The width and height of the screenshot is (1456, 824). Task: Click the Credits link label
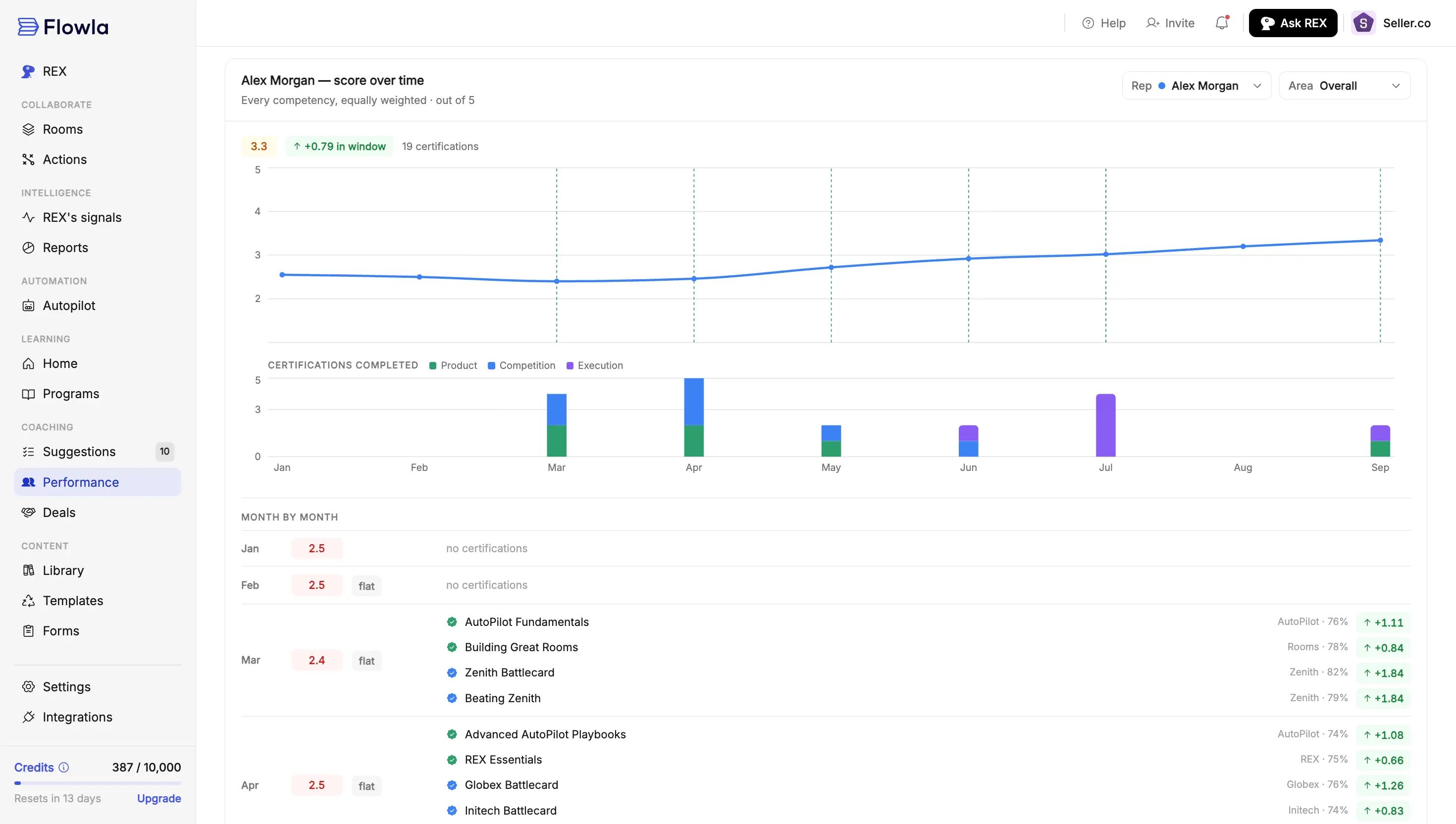(x=34, y=768)
